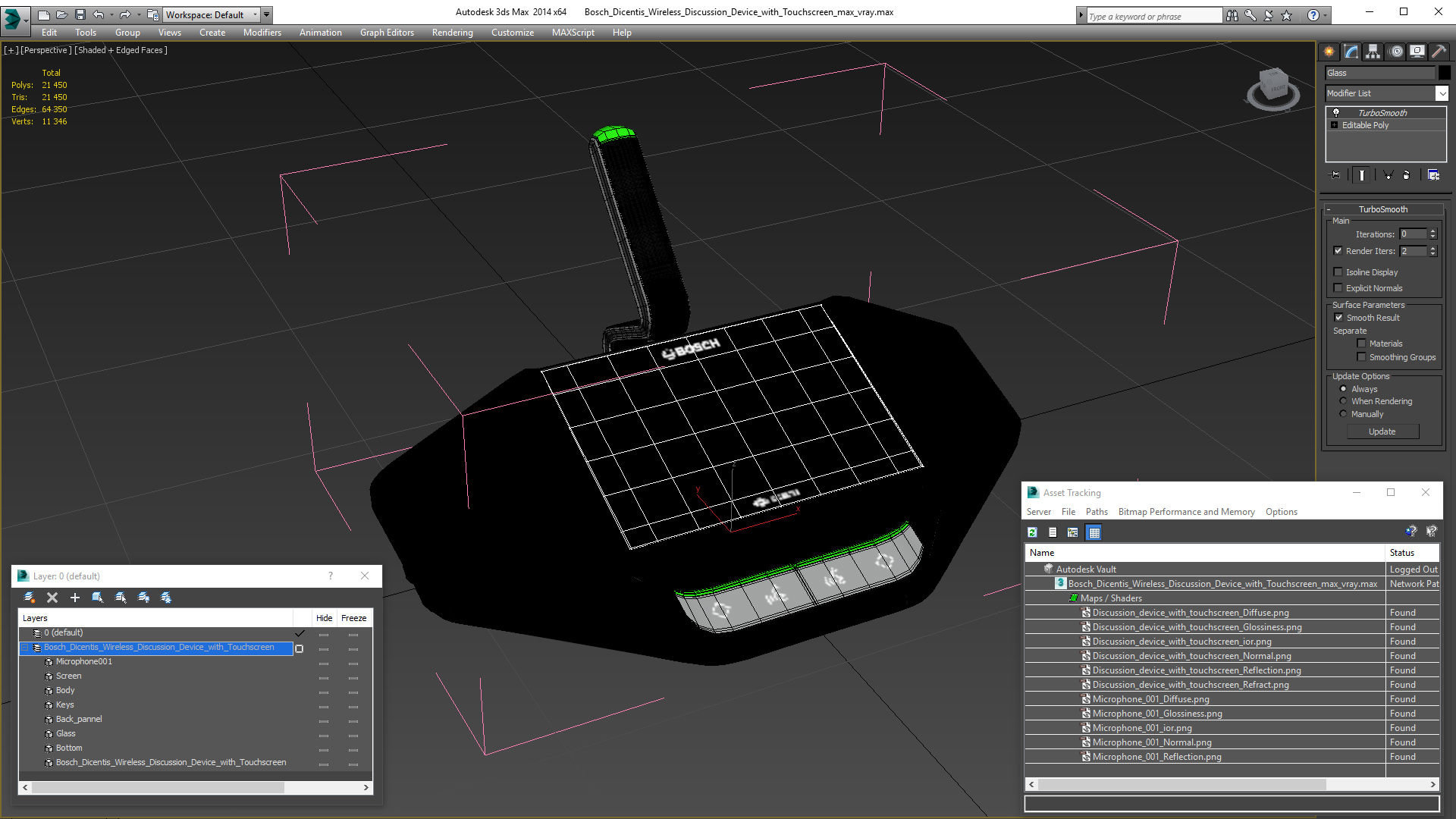This screenshot has height=819, width=1456.
Task: Open Bitmap Performance and Memory menu
Action: [1186, 512]
